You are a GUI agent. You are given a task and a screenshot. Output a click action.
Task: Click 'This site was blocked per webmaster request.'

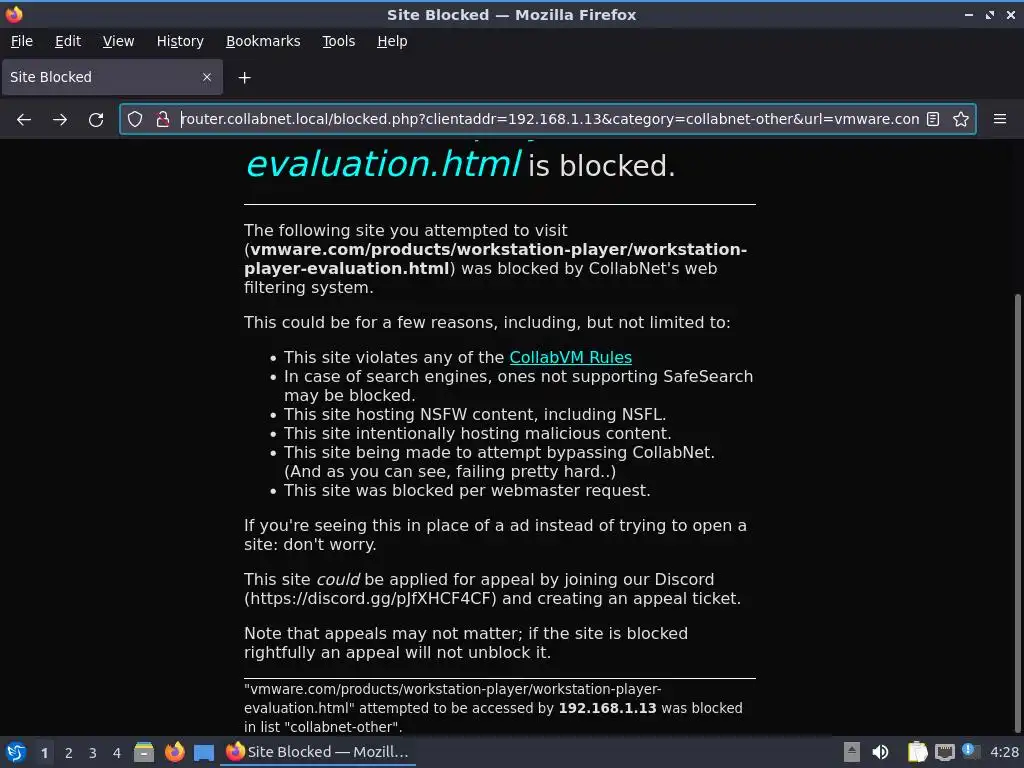(467, 490)
